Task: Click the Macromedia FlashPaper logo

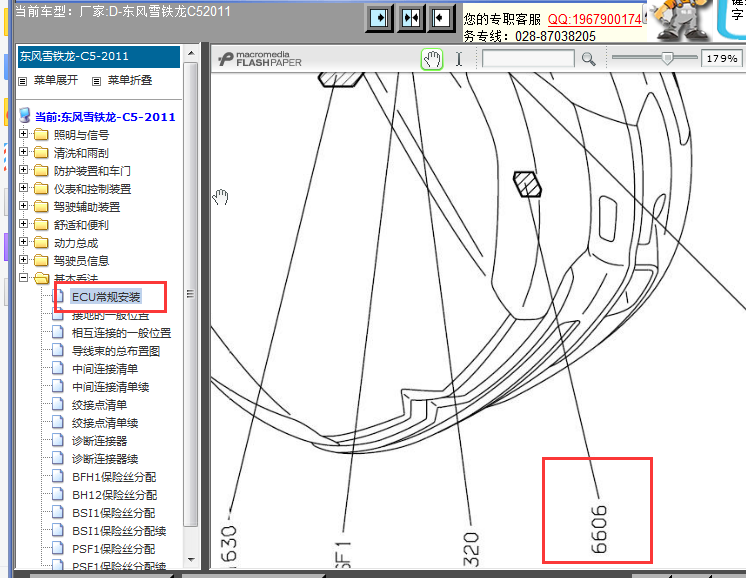Action: point(260,59)
